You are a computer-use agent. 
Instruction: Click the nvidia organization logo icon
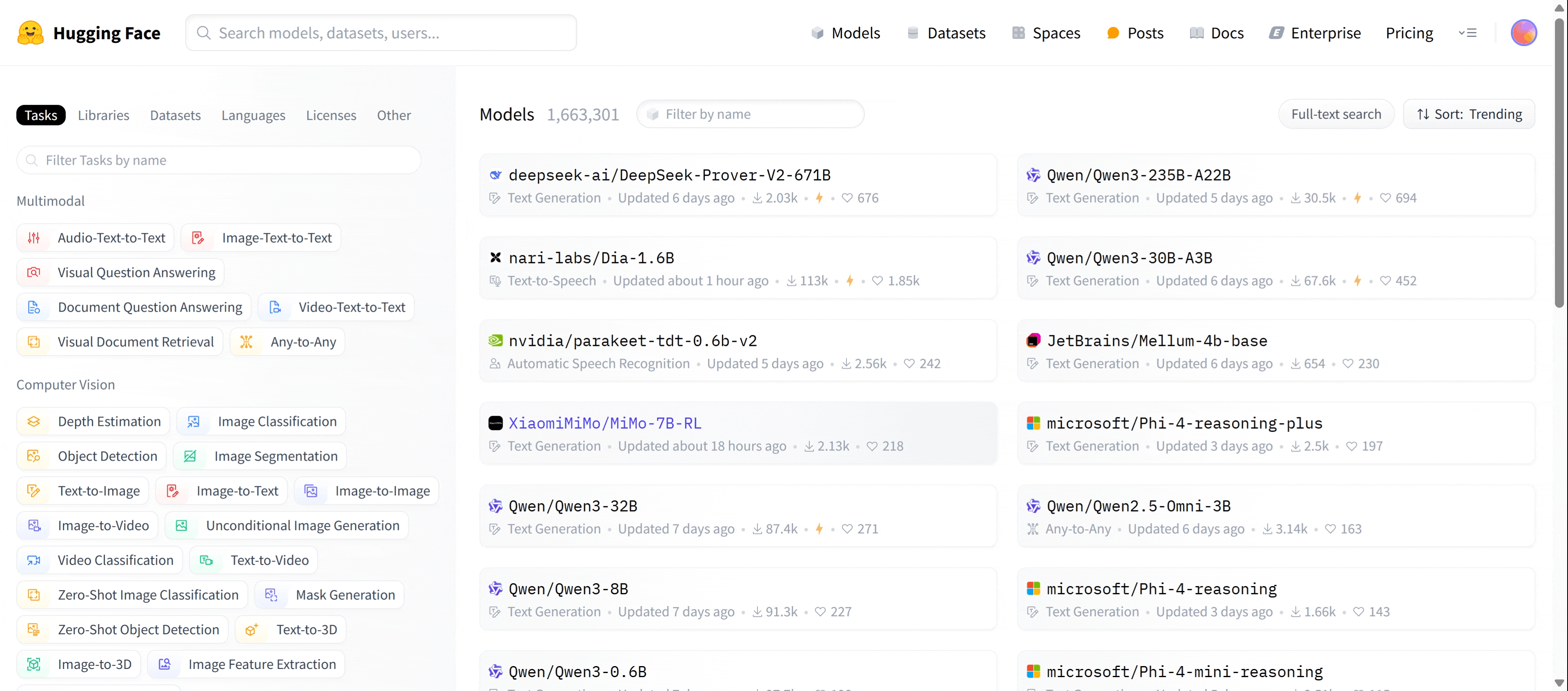coord(495,341)
